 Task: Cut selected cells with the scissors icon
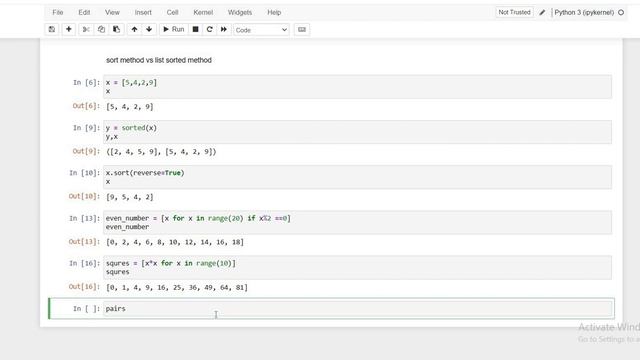pos(86,29)
